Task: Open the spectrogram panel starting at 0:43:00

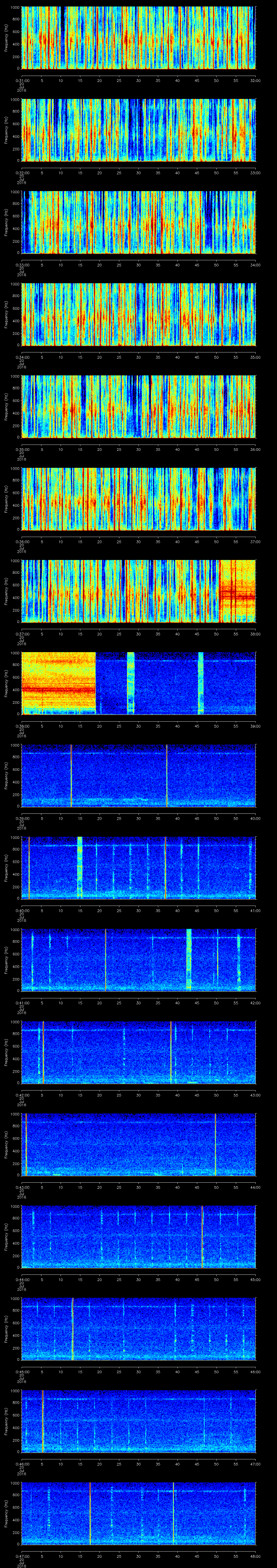Action: (x=139, y=1144)
